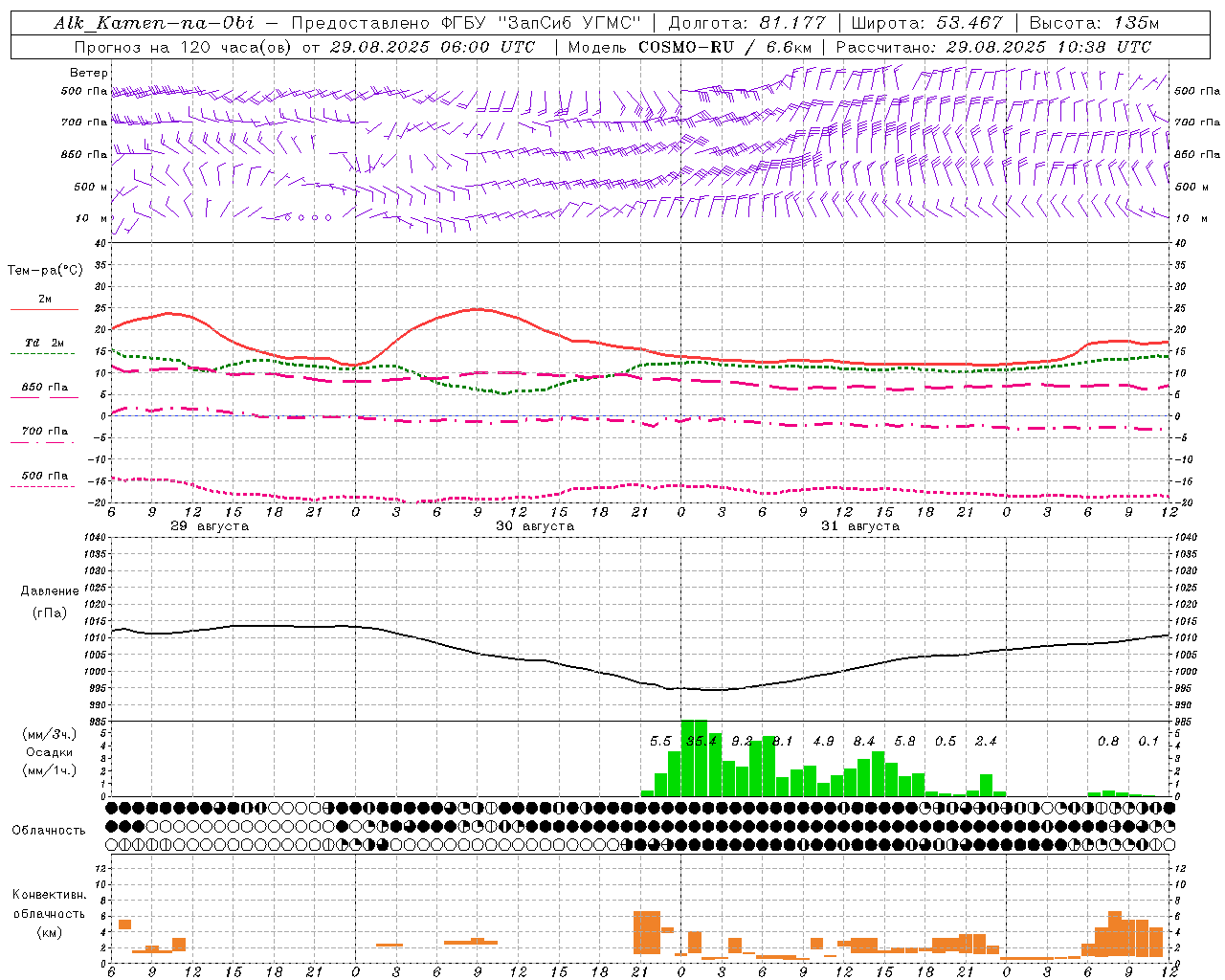Image resolution: width=1225 pixels, height=980 pixels.
Task: Click the red 2м temperature legend line
Action: click(x=44, y=309)
